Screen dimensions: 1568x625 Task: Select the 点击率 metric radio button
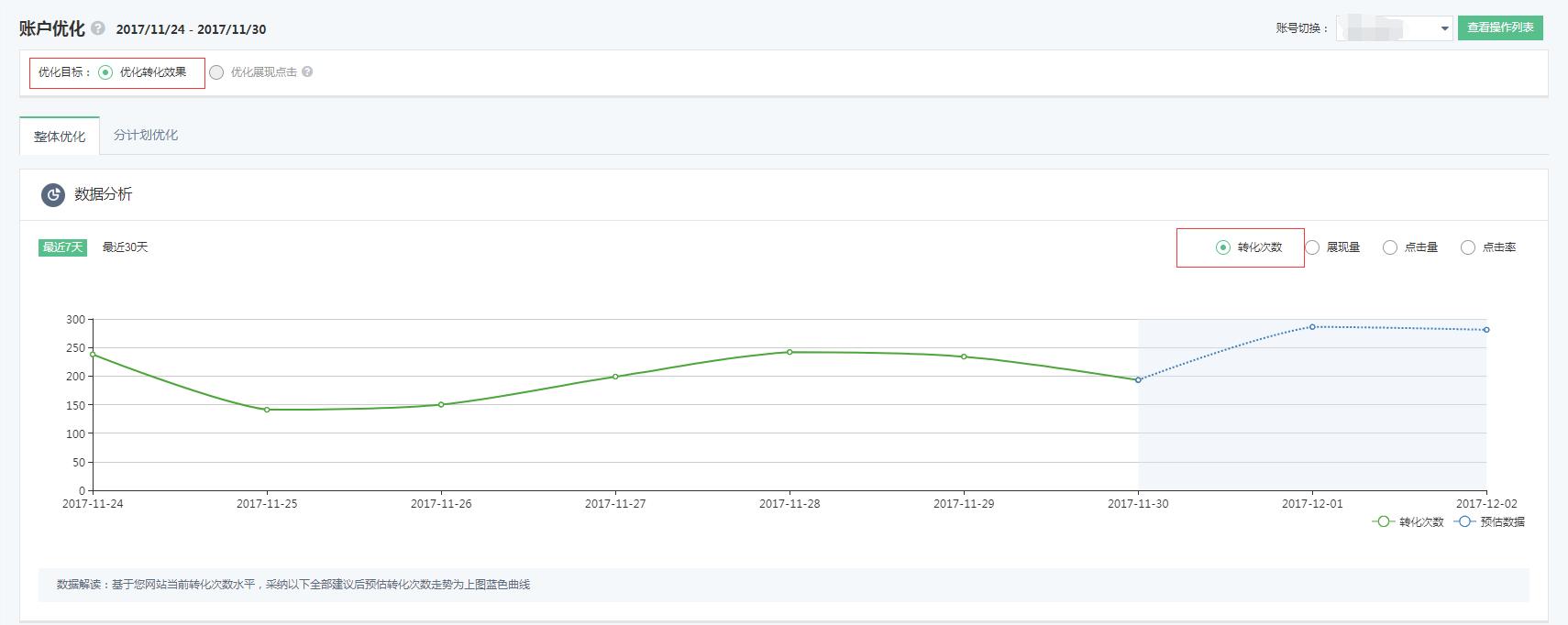pos(1468,247)
